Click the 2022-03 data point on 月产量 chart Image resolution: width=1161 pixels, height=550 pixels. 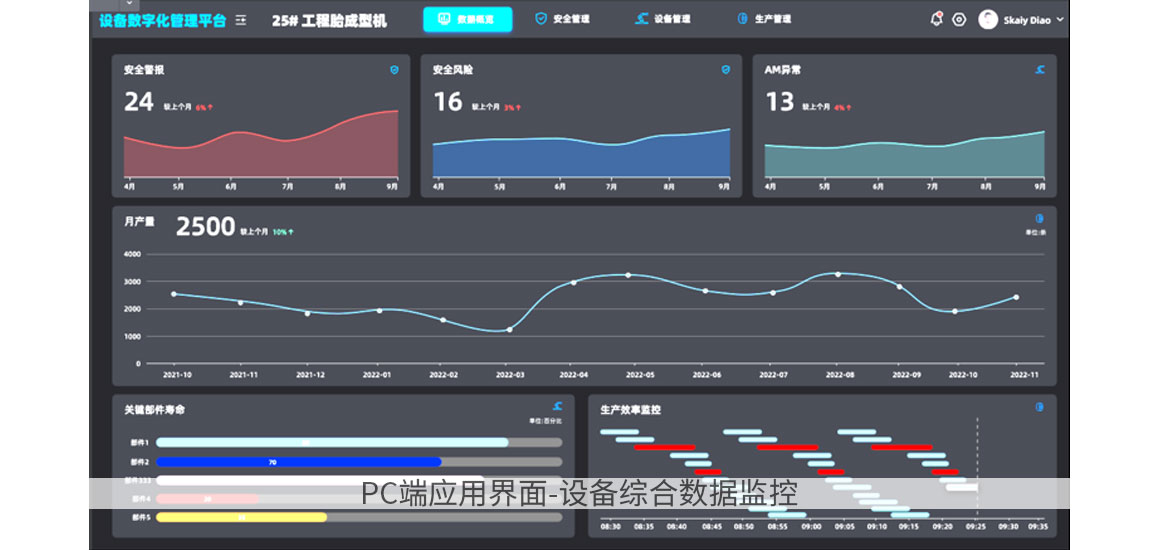(509, 329)
